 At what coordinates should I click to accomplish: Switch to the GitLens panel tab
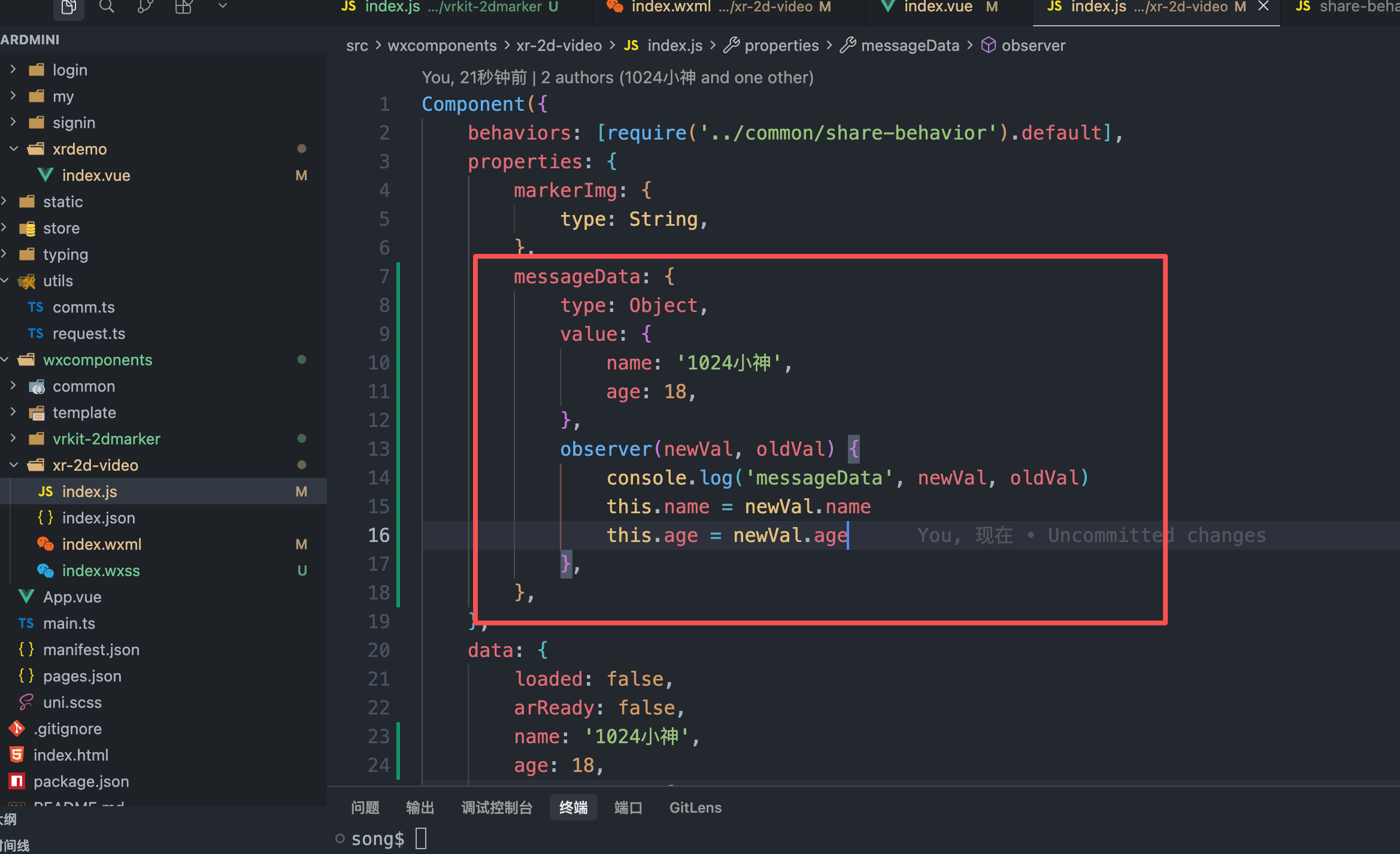point(695,808)
